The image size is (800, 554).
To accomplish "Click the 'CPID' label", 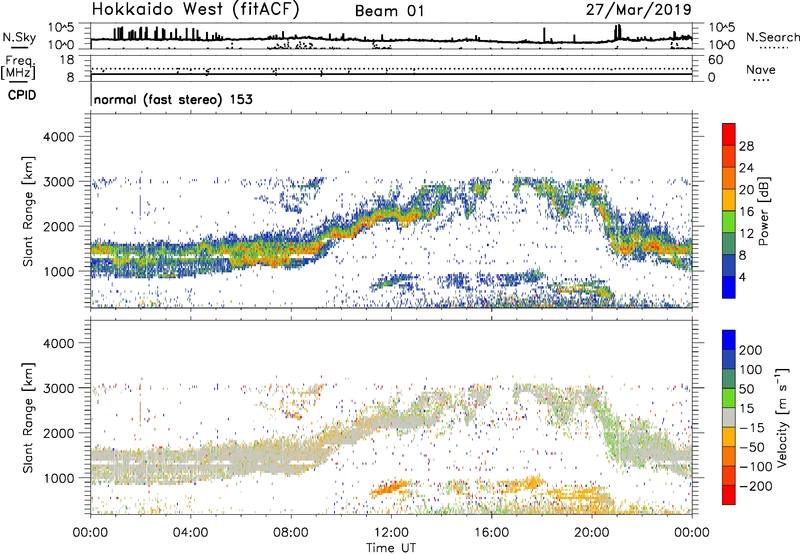I will click(x=22, y=95).
